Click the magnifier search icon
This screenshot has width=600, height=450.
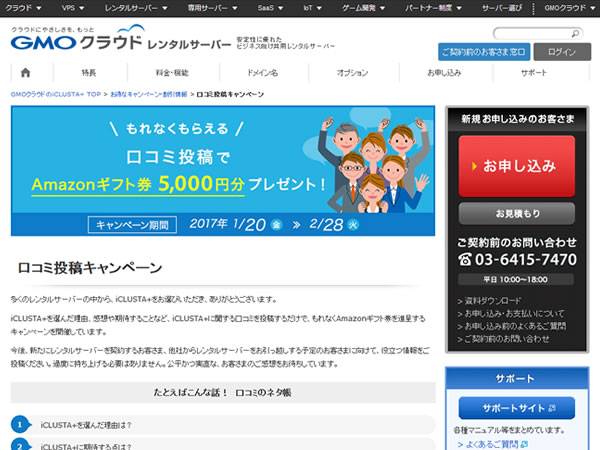tap(576, 34)
